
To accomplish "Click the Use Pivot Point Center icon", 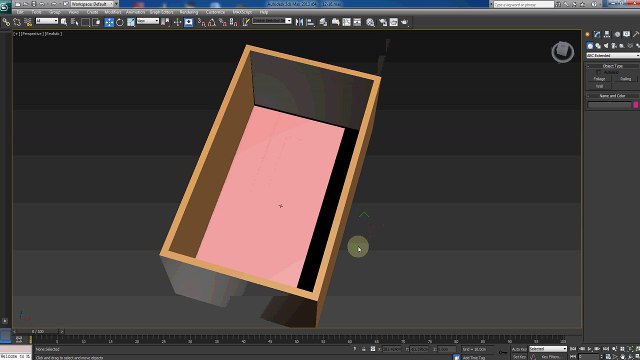I will 165,22.
